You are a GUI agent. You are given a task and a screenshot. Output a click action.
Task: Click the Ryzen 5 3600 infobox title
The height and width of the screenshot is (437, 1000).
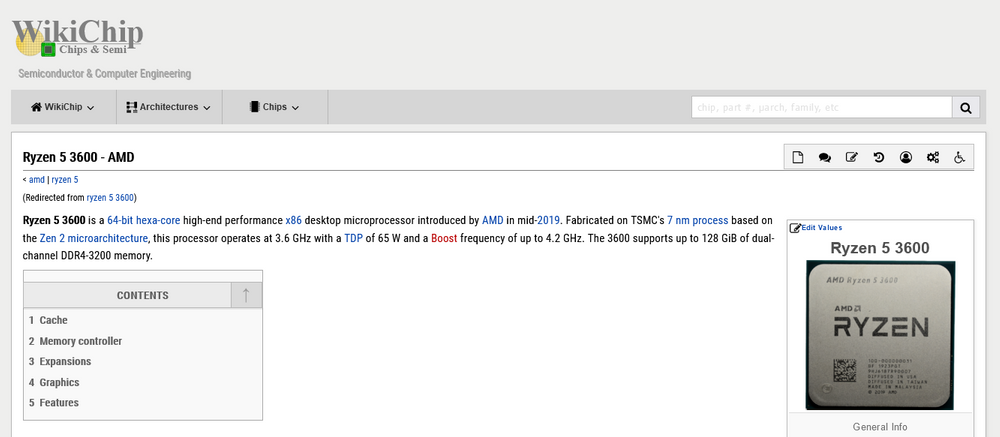click(x=880, y=248)
